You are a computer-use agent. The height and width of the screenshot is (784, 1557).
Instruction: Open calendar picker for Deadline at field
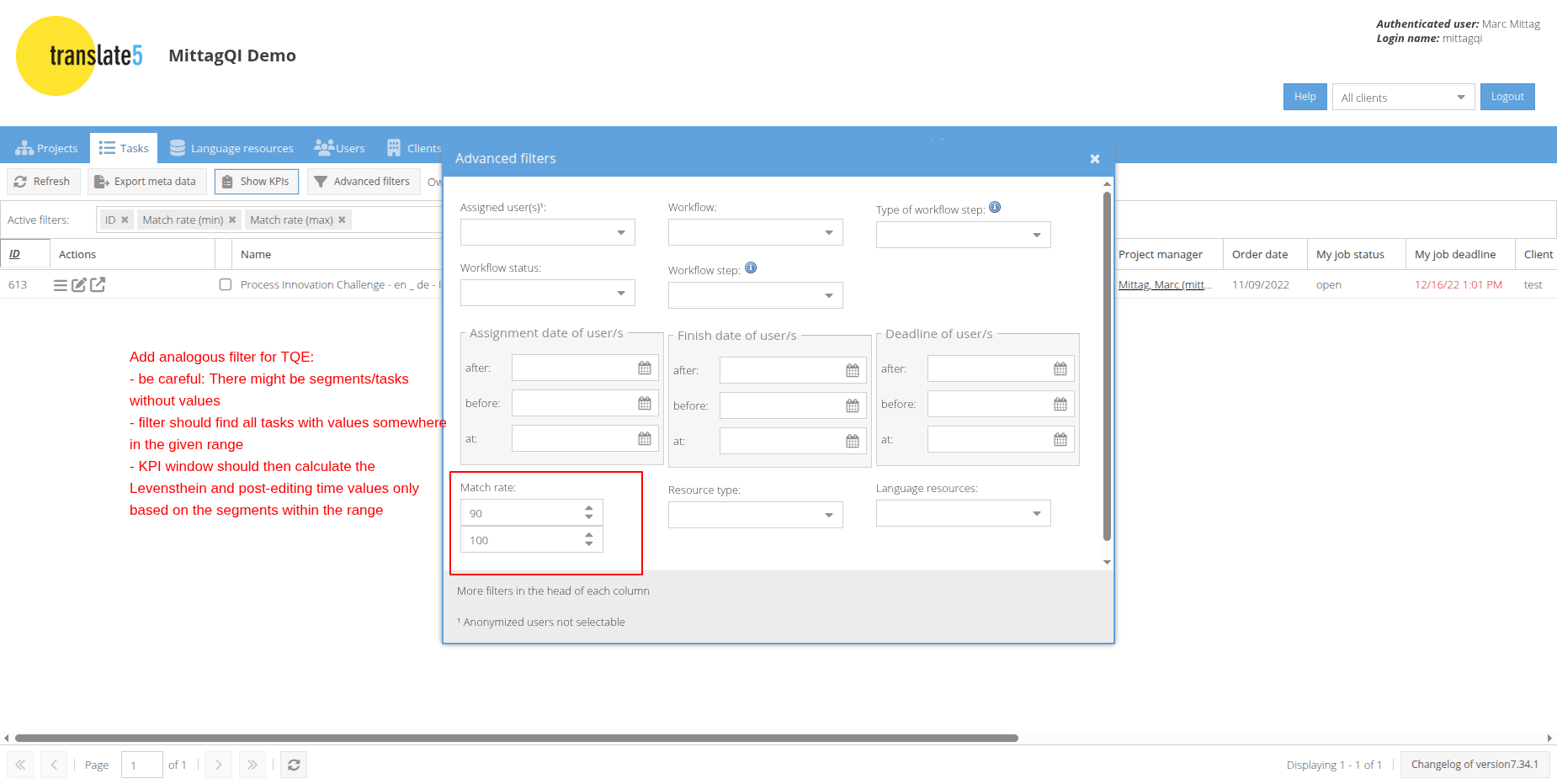(1060, 440)
